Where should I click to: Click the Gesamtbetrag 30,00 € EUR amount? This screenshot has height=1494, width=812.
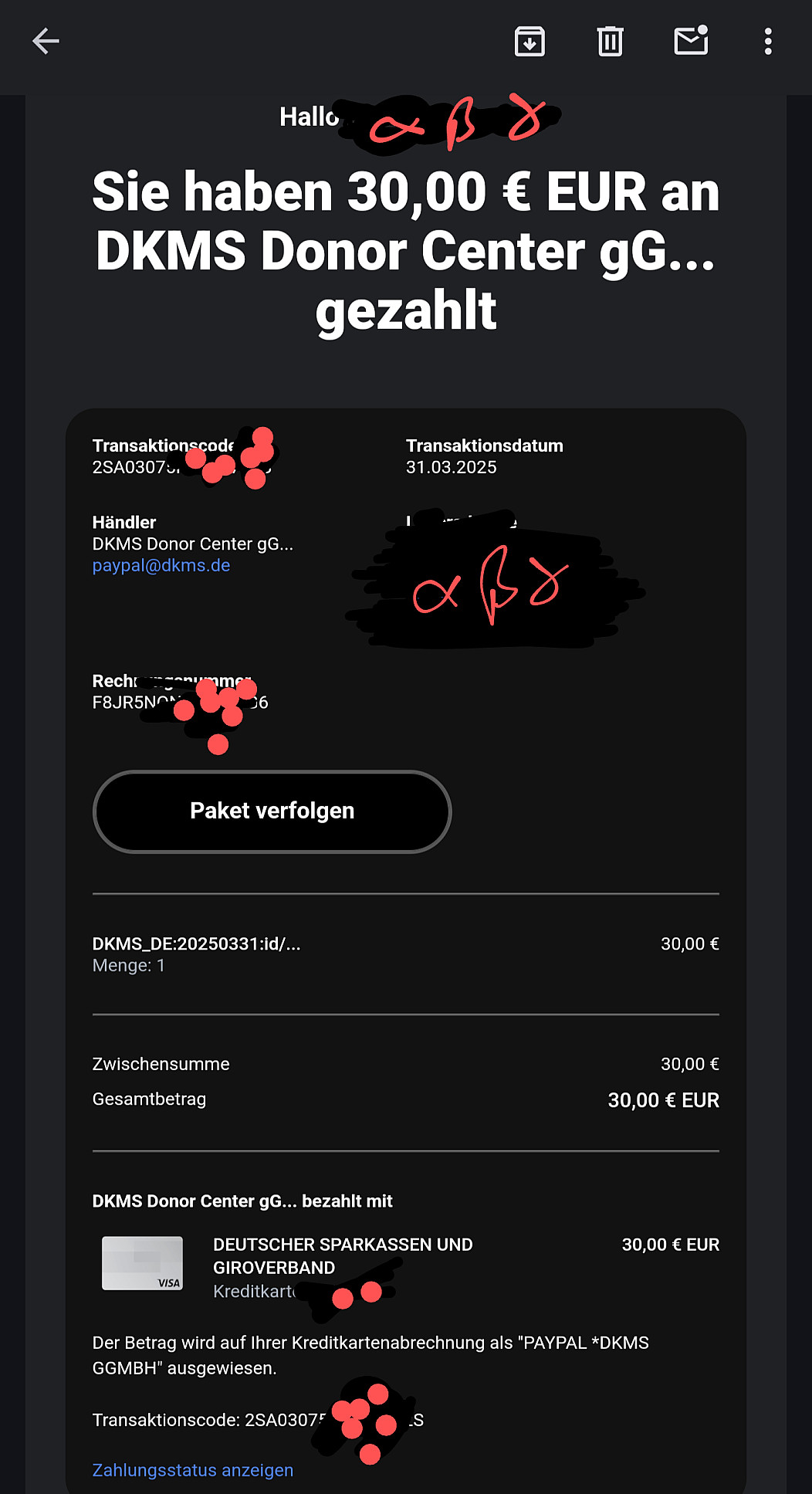coord(663,1100)
